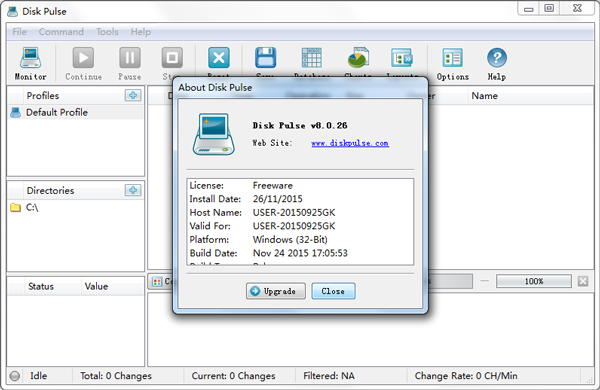Click the Close button in About dialog
Image resolution: width=600 pixels, height=390 pixels.
[333, 291]
